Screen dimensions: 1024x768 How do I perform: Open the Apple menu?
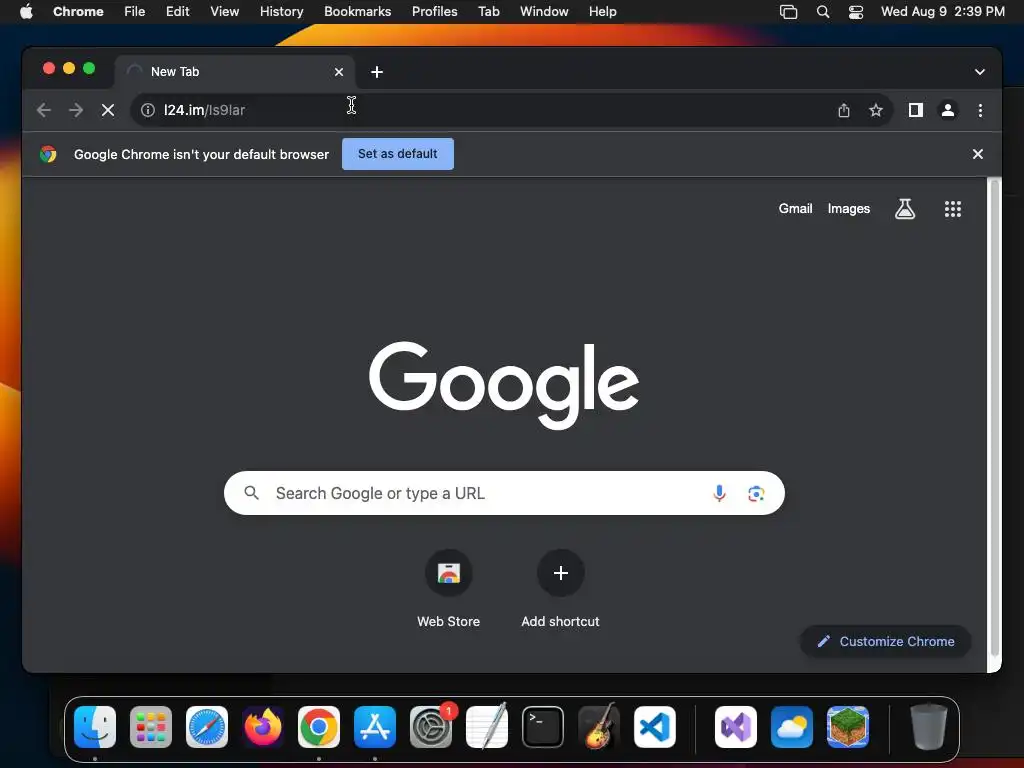click(26, 11)
